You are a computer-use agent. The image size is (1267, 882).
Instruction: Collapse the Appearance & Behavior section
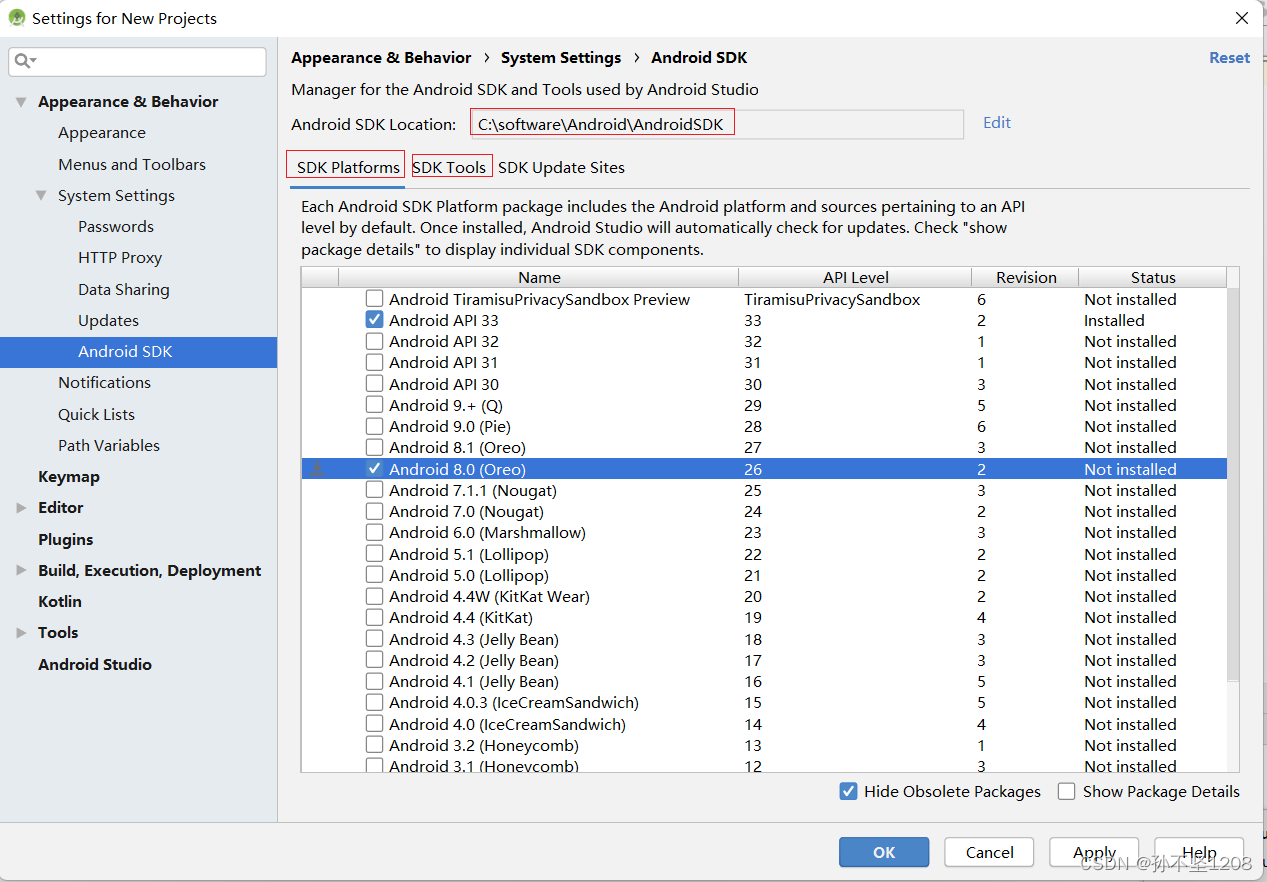point(22,102)
